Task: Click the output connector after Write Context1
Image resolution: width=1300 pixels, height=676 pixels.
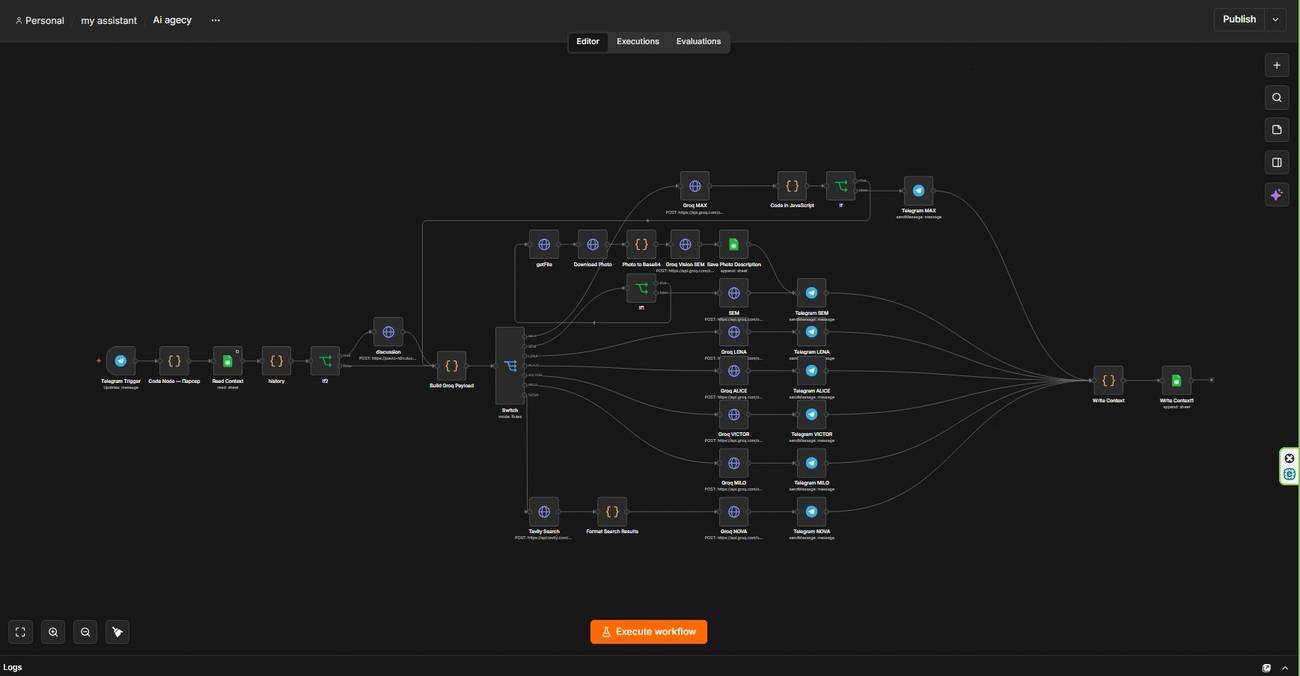Action: (1211, 380)
